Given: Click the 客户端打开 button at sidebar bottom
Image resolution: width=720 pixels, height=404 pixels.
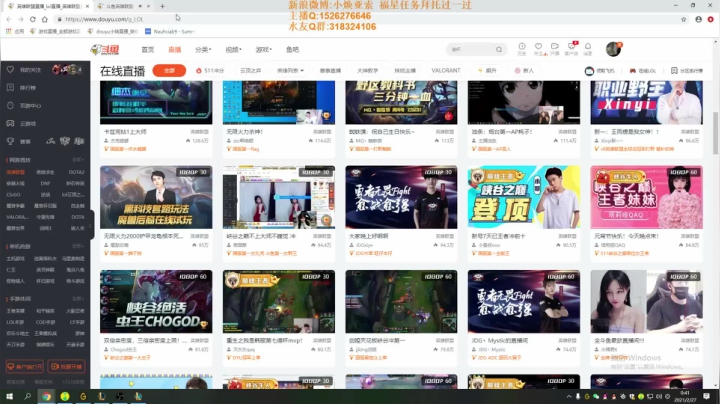Looking at the screenshot, I should tap(24, 366).
